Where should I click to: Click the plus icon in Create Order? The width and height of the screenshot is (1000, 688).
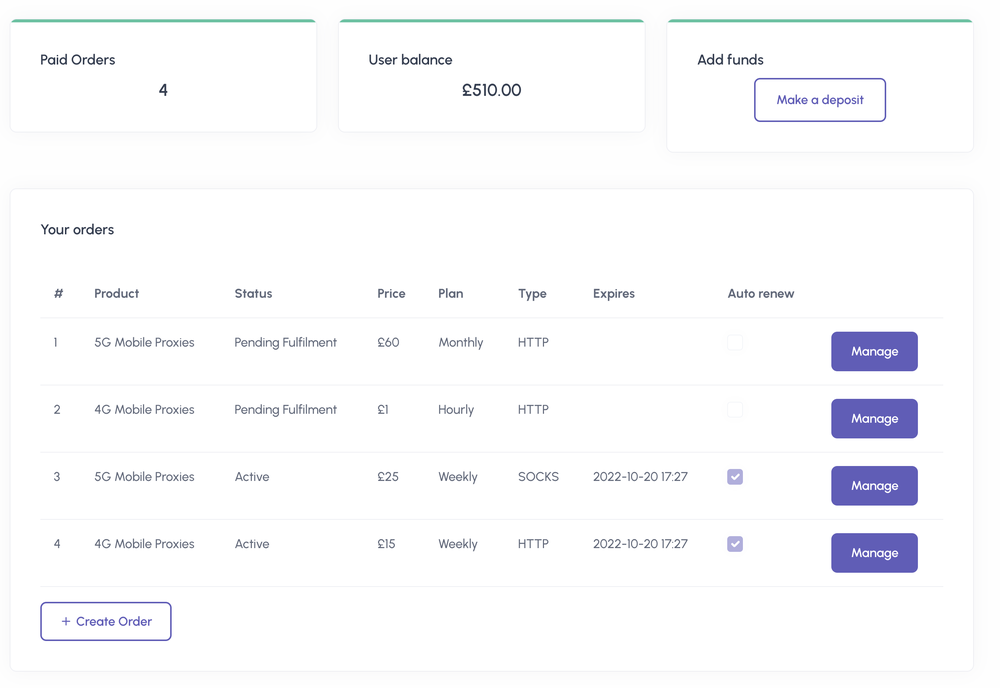(x=66, y=621)
